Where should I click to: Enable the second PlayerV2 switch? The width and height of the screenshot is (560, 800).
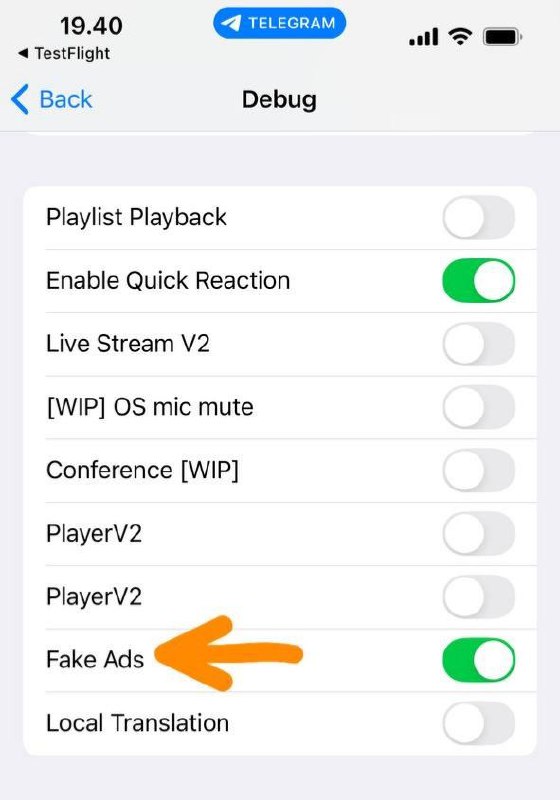[478, 597]
